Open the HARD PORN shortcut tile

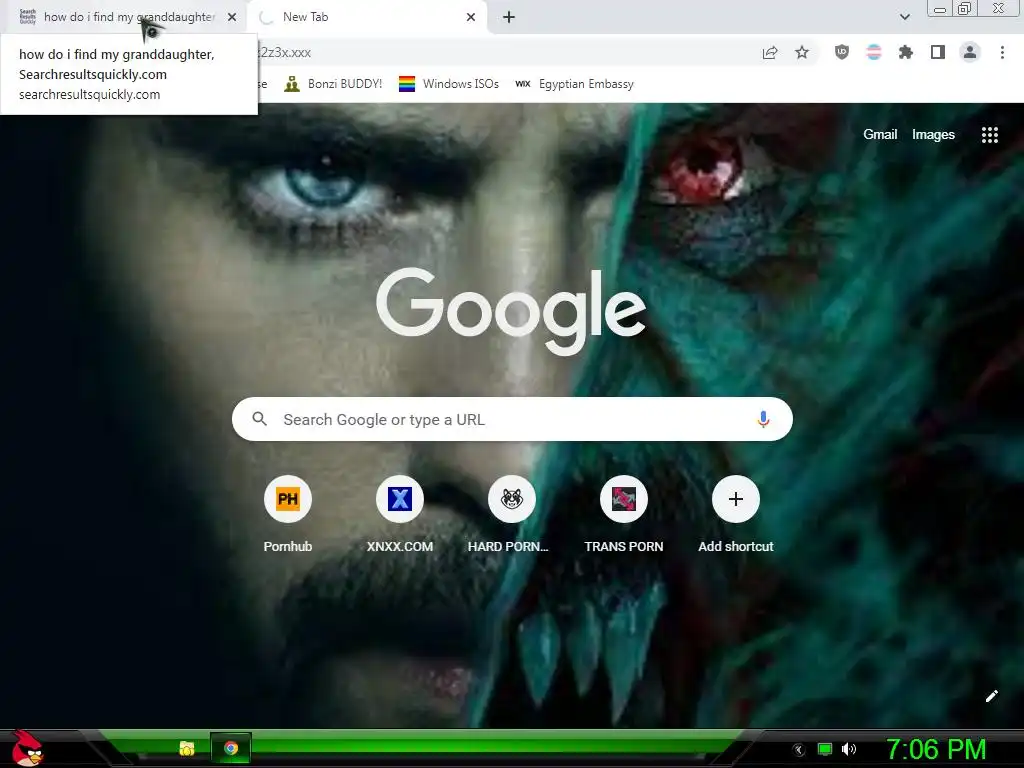[511, 515]
